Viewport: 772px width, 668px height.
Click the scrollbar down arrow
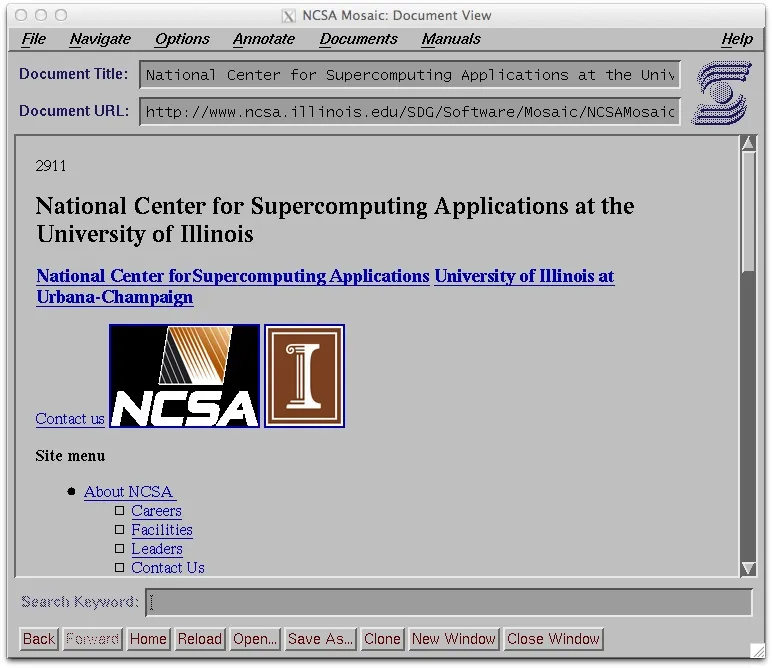click(x=748, y=568)
